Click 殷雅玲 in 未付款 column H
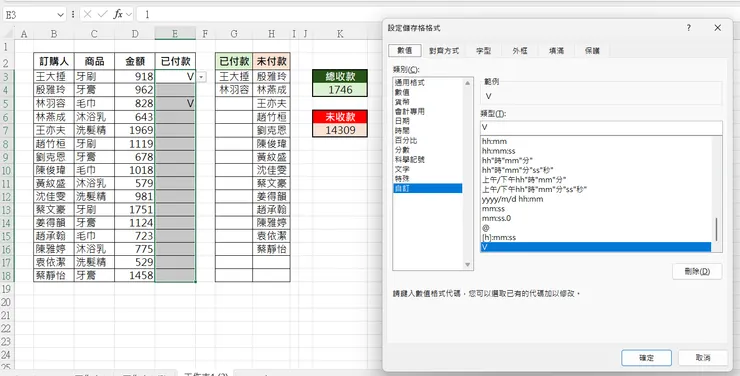This screenshot has height=376, width=740. click(x=271, y=76)
